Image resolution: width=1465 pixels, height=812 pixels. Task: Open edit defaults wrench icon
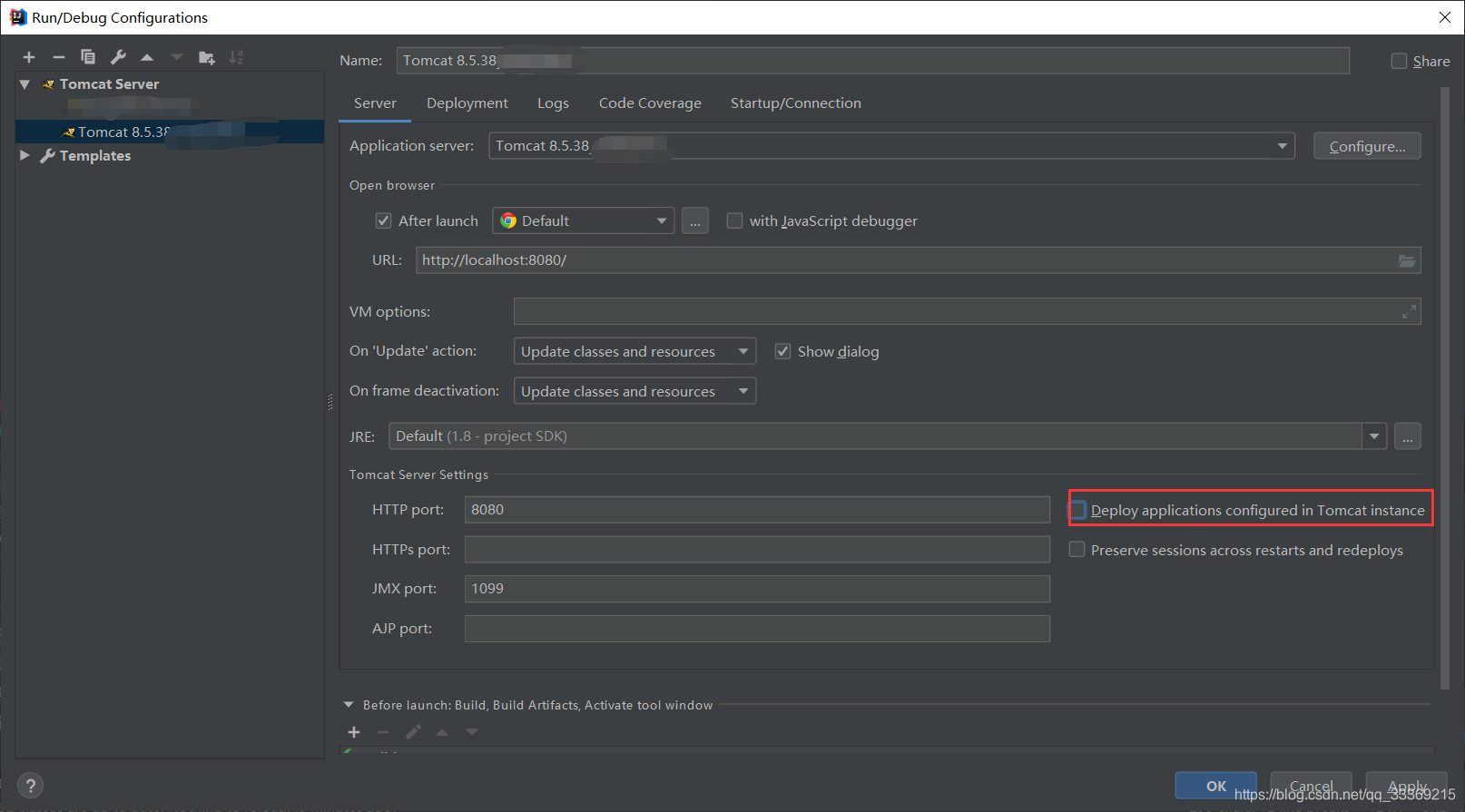118,57
